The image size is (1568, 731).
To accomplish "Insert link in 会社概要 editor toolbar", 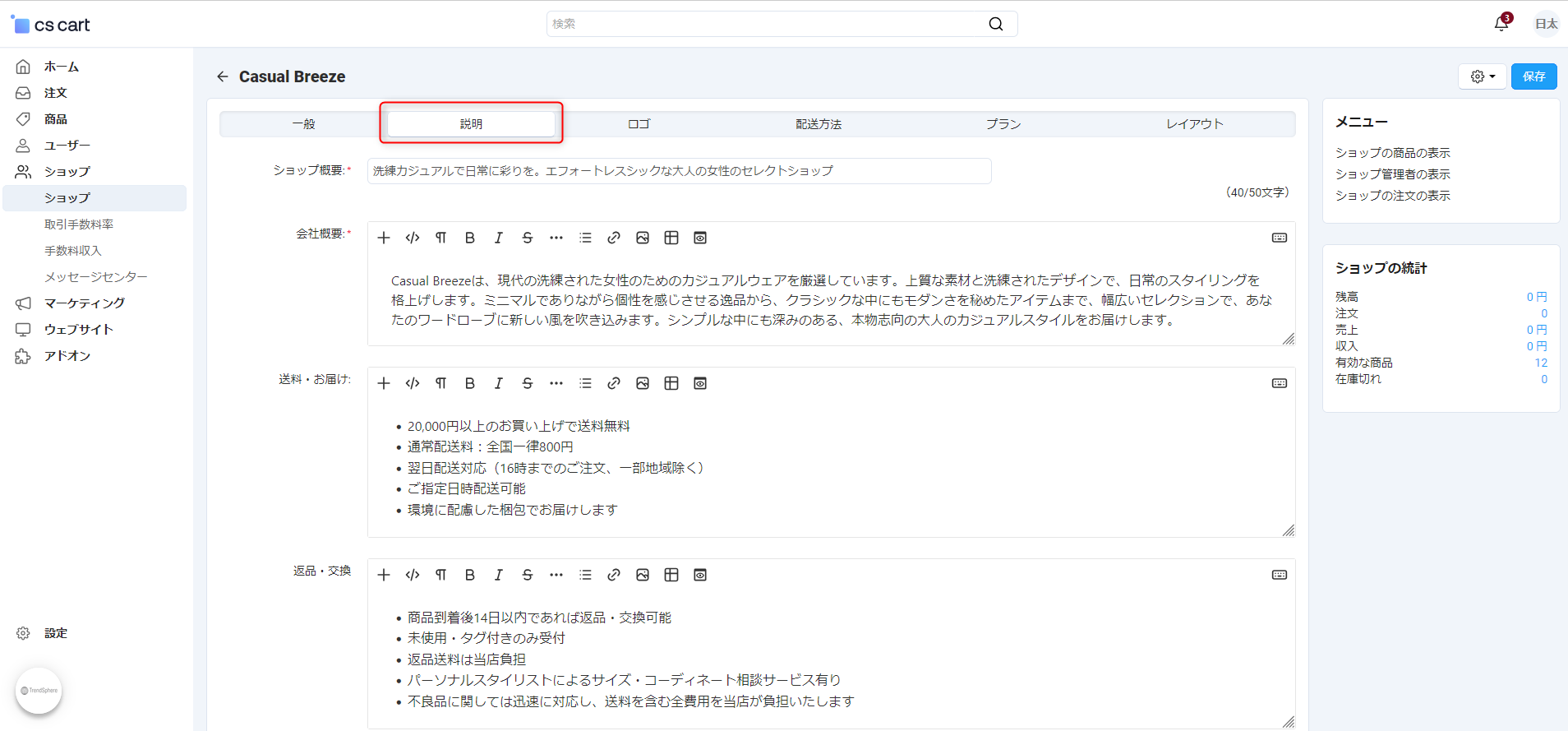I will tap(613, 238).
